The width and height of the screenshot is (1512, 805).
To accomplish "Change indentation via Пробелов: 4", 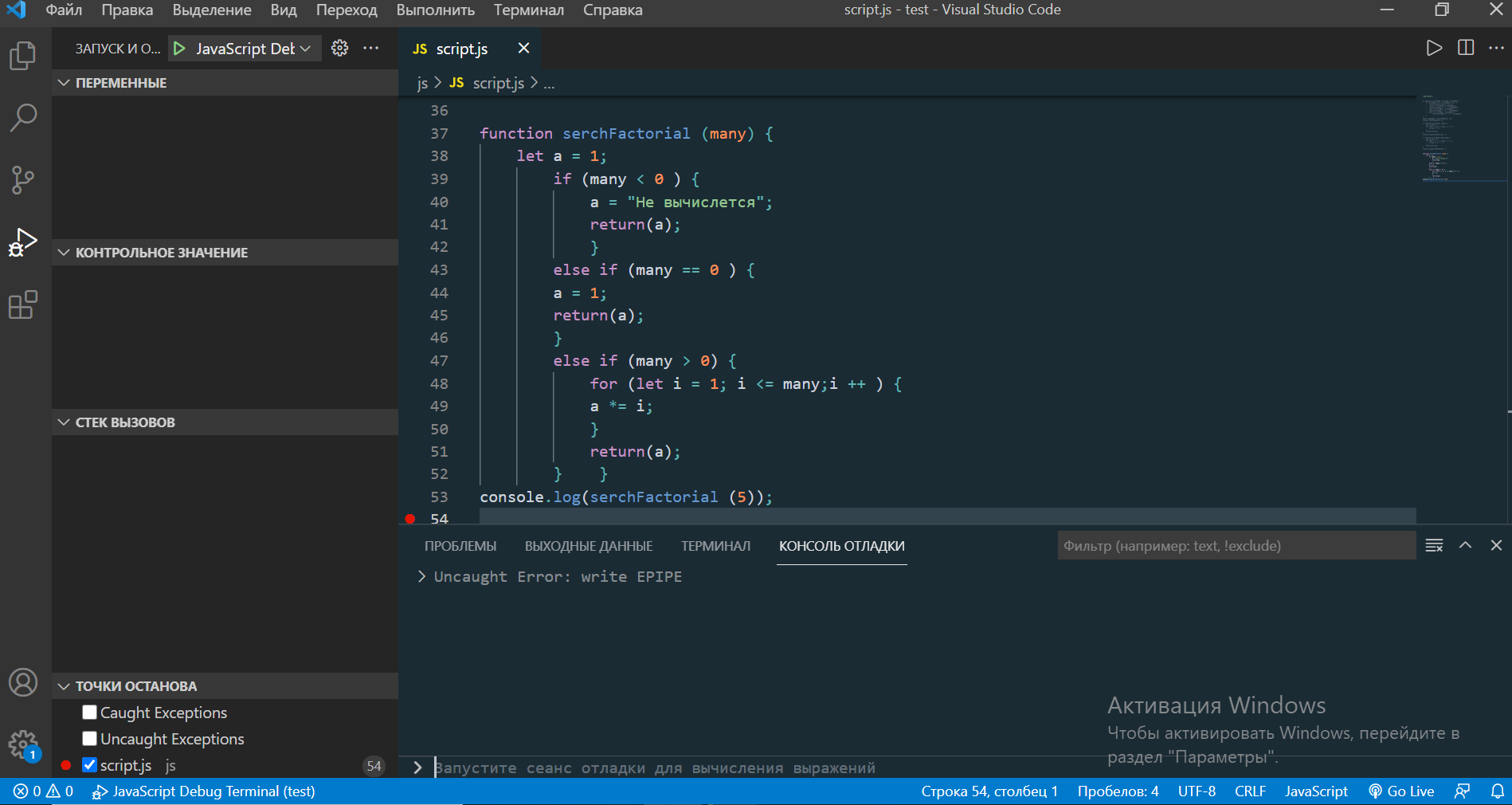I will (1118, 791).
